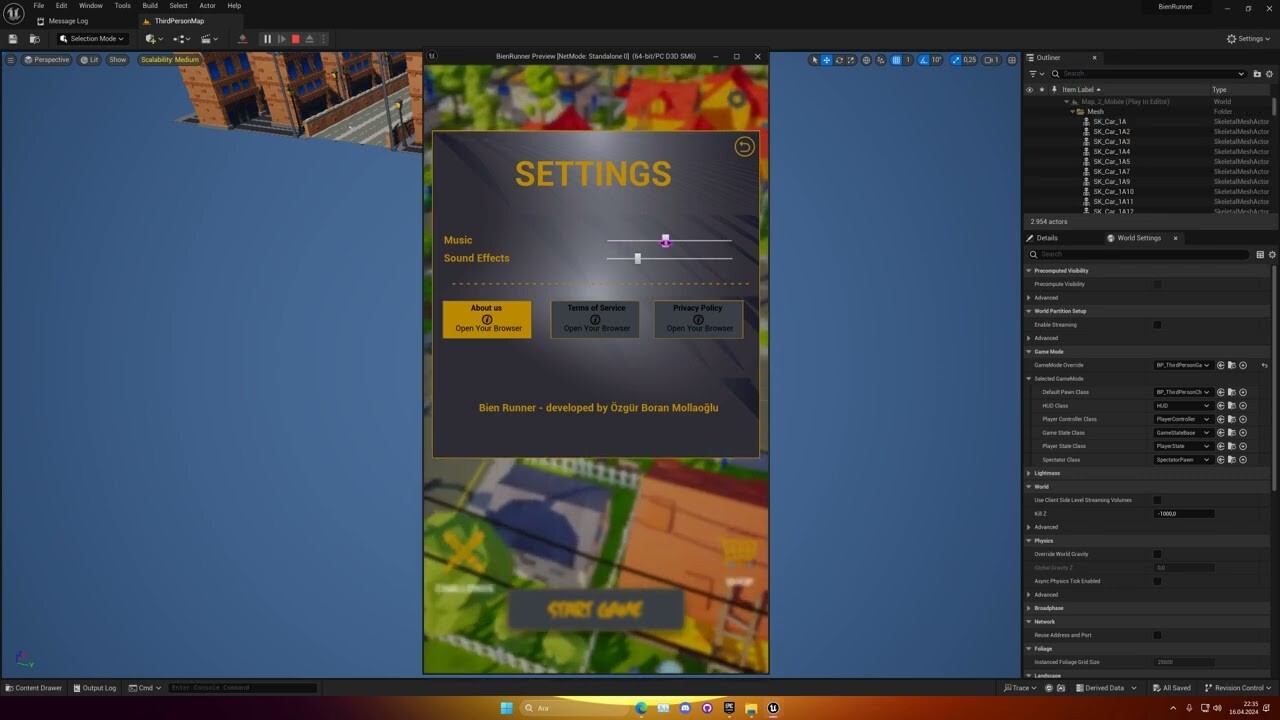This screenshot has height=720, width=1280.
Task: Stop the Play-In-Editor session
Action: (294, 39)
